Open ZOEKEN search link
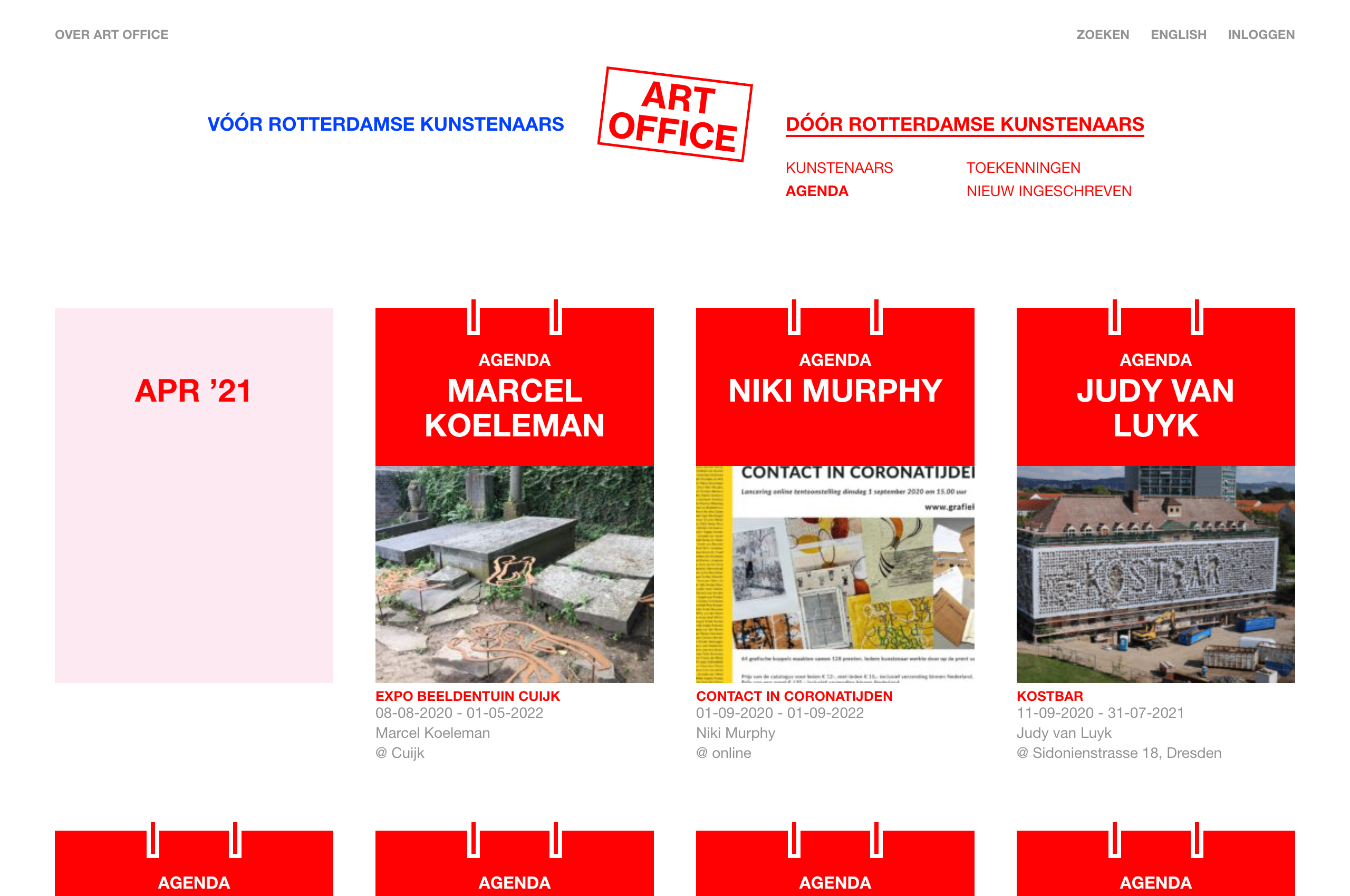This screenshot has height=896, width=1350. coord(1103,35)
